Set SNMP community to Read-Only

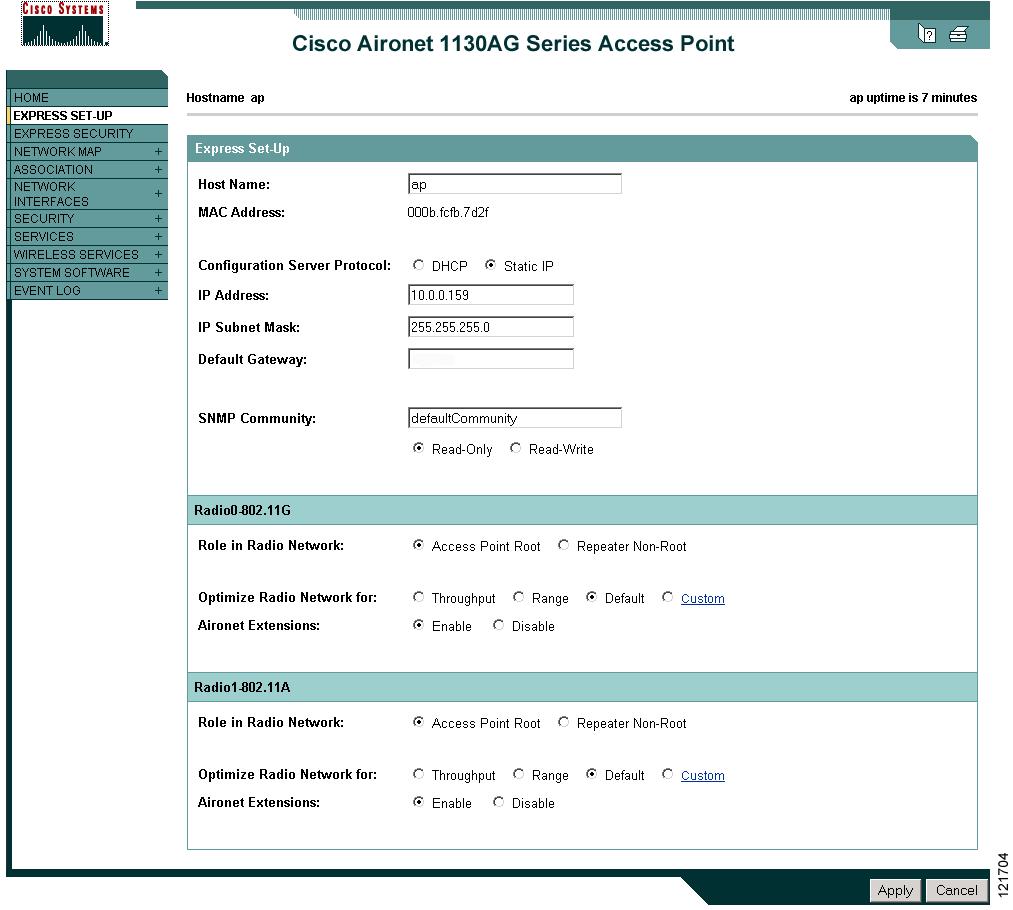point(419,448)
